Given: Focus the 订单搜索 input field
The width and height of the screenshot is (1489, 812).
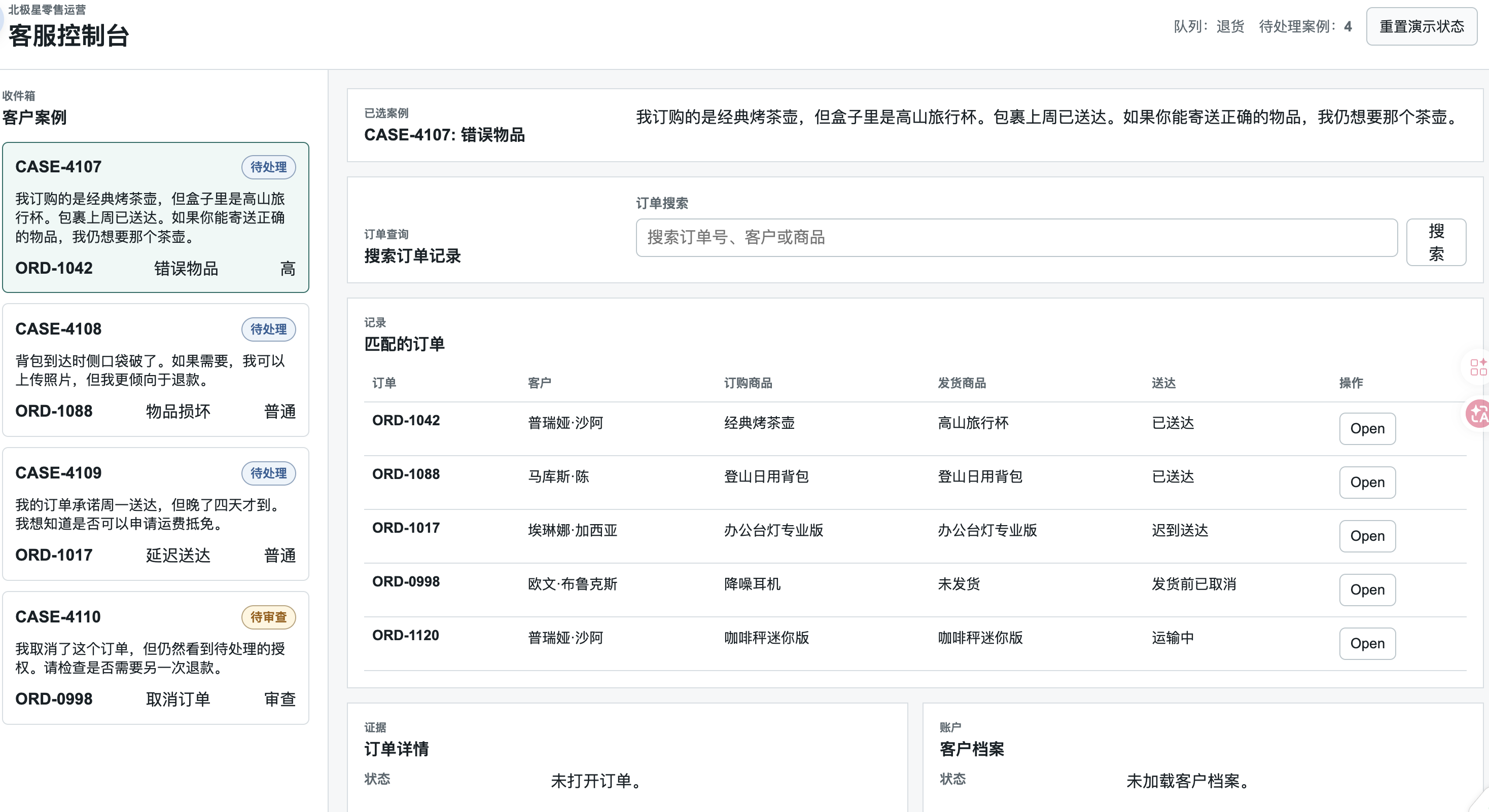Looking at the screenshot, I should pyautogui.click(x=1016, y=237).
